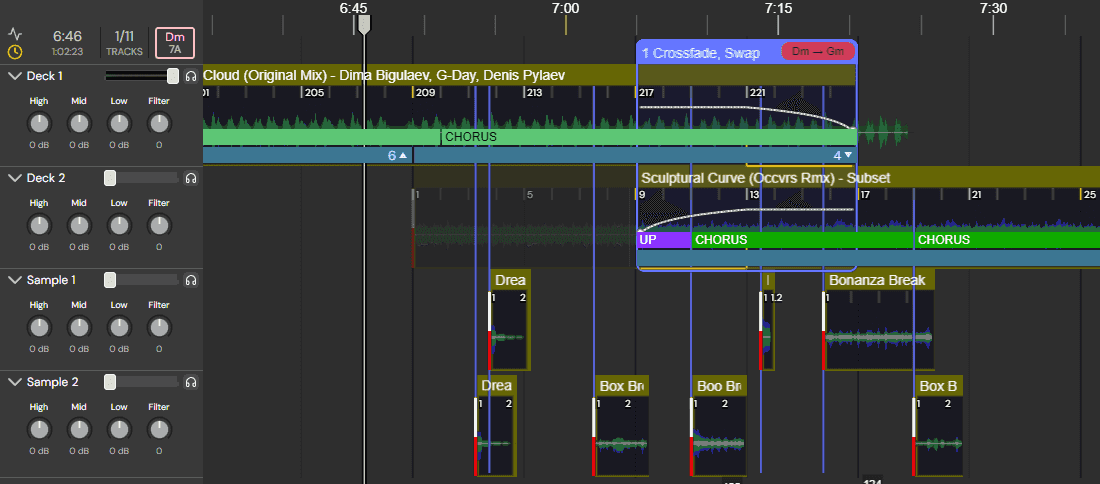Collapse the Deck 2 controls
Screen dimensions: 1100x484
point(14,178)
